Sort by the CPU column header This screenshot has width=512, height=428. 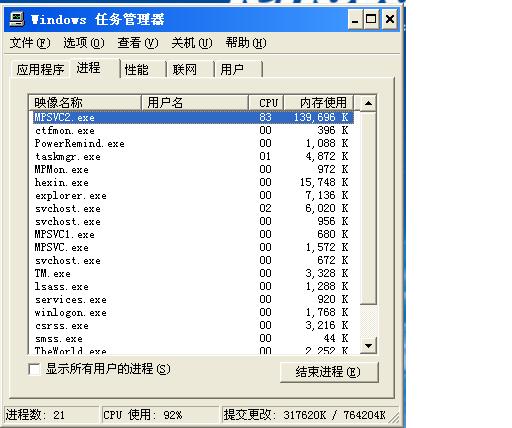pos(266,103)
